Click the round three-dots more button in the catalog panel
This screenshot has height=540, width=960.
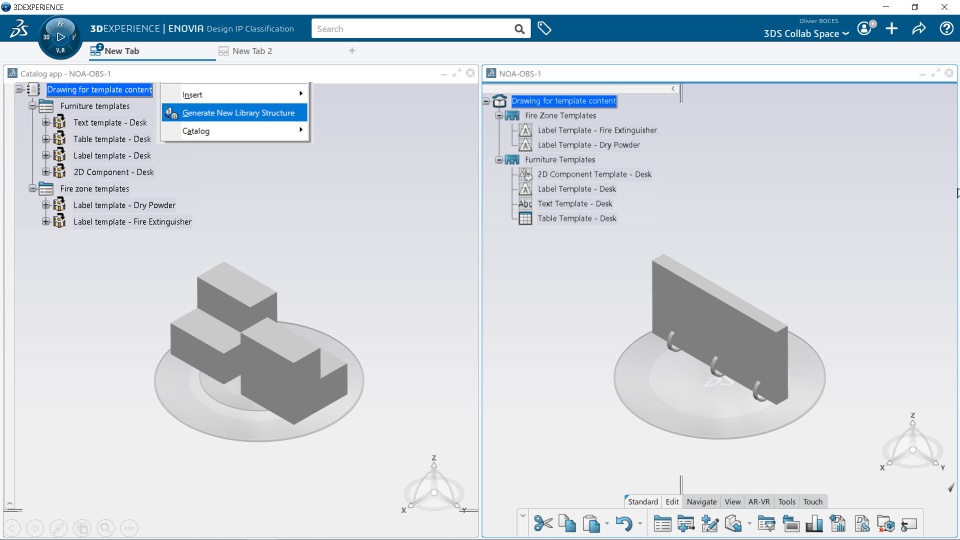[129, 528]
